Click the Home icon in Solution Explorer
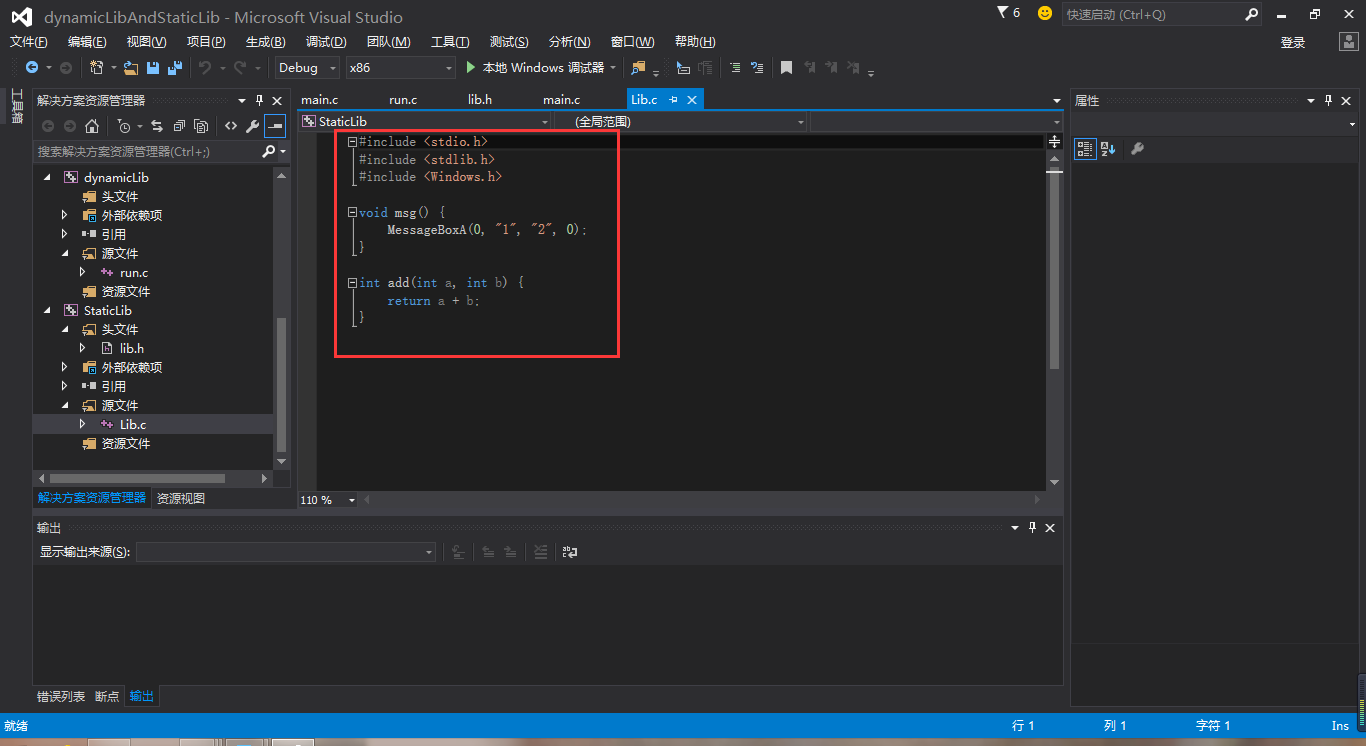This screenshot has height=746, width=1366. pyautogui.click(x=92, y=126)
